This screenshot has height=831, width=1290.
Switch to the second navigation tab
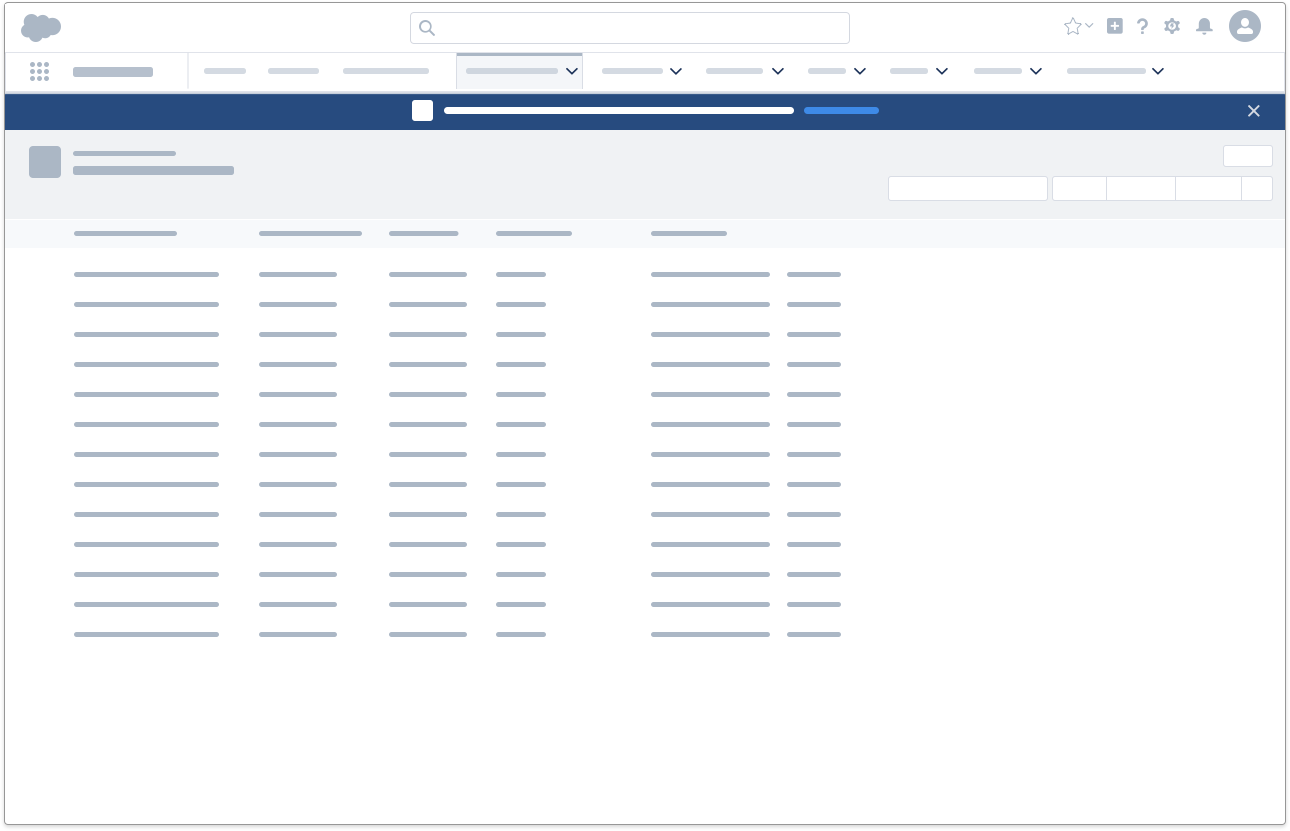[293, 71]
